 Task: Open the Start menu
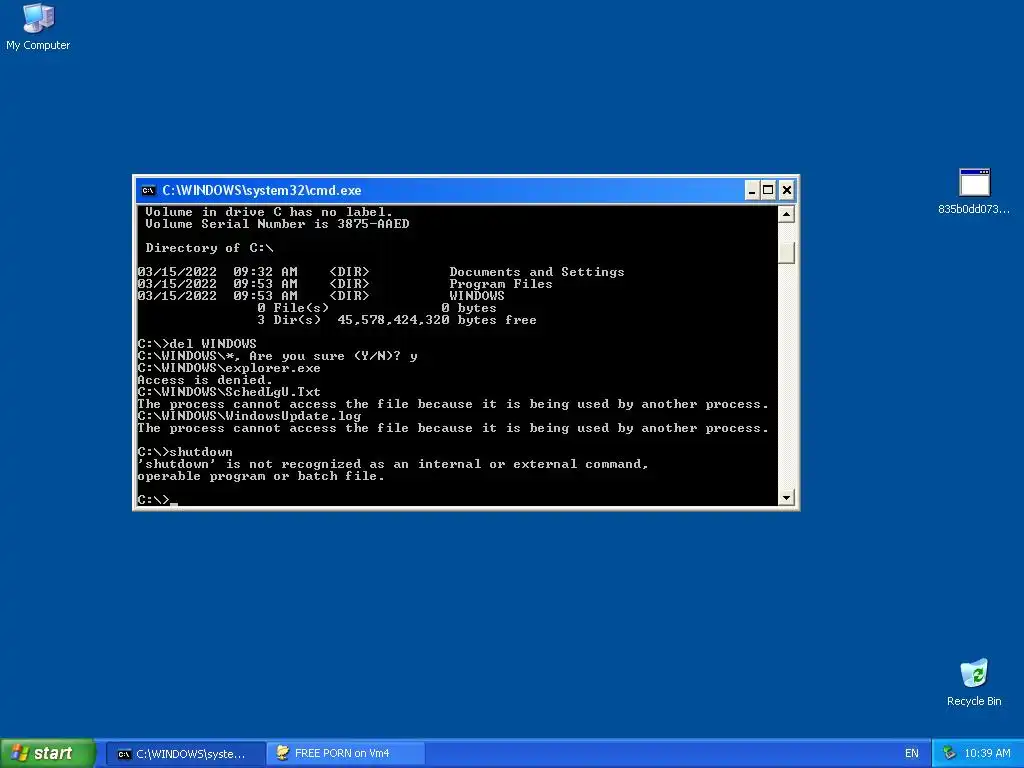(x=47, y=753)
